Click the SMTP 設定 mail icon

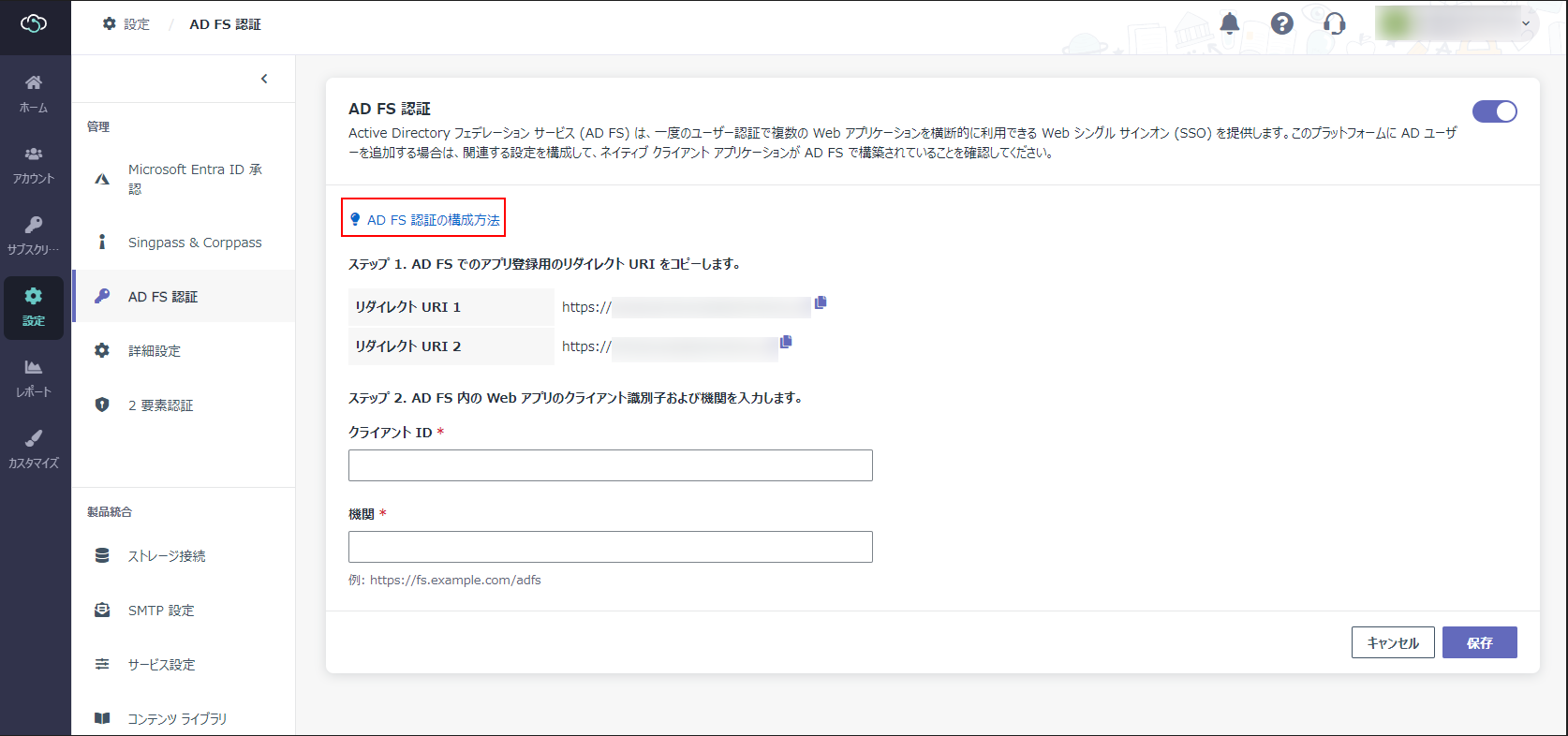coord(102,610)
